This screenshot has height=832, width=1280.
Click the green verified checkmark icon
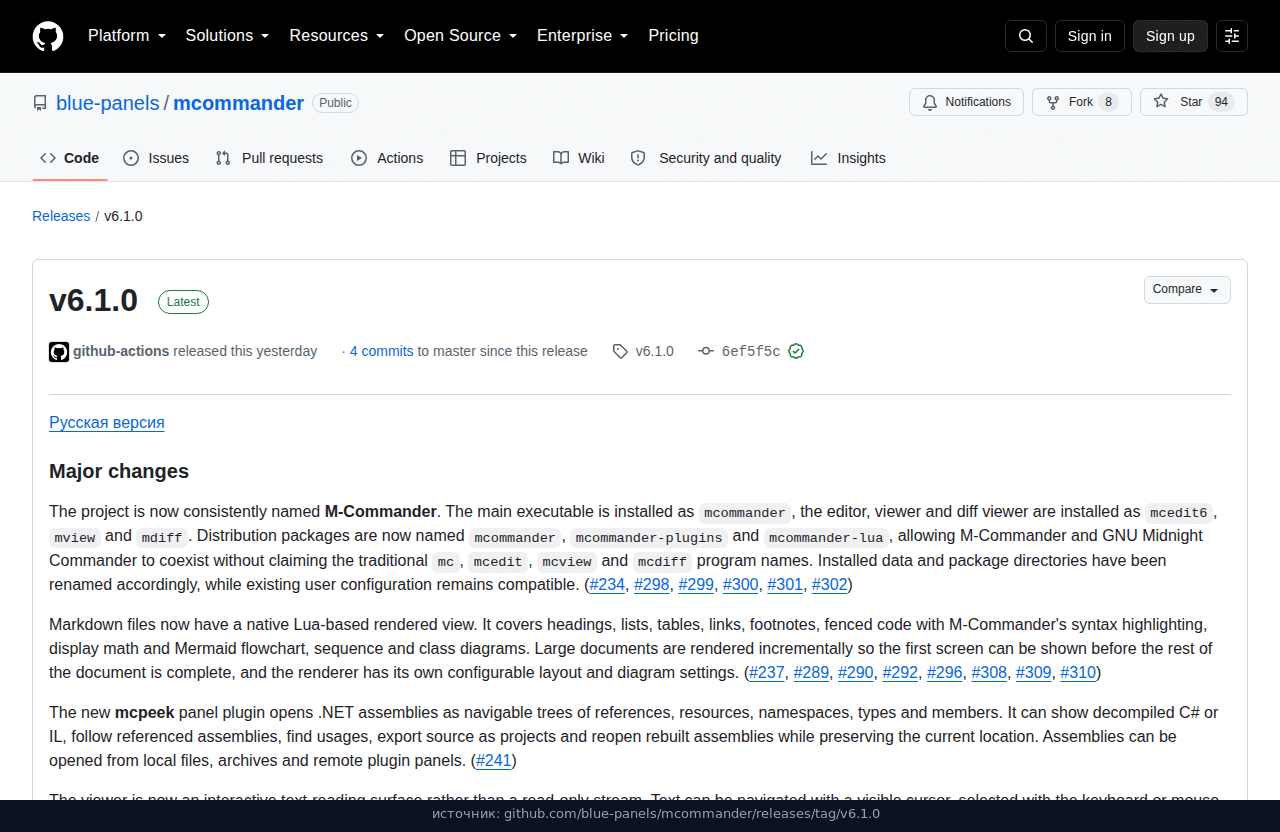click(x=796, y=351)
